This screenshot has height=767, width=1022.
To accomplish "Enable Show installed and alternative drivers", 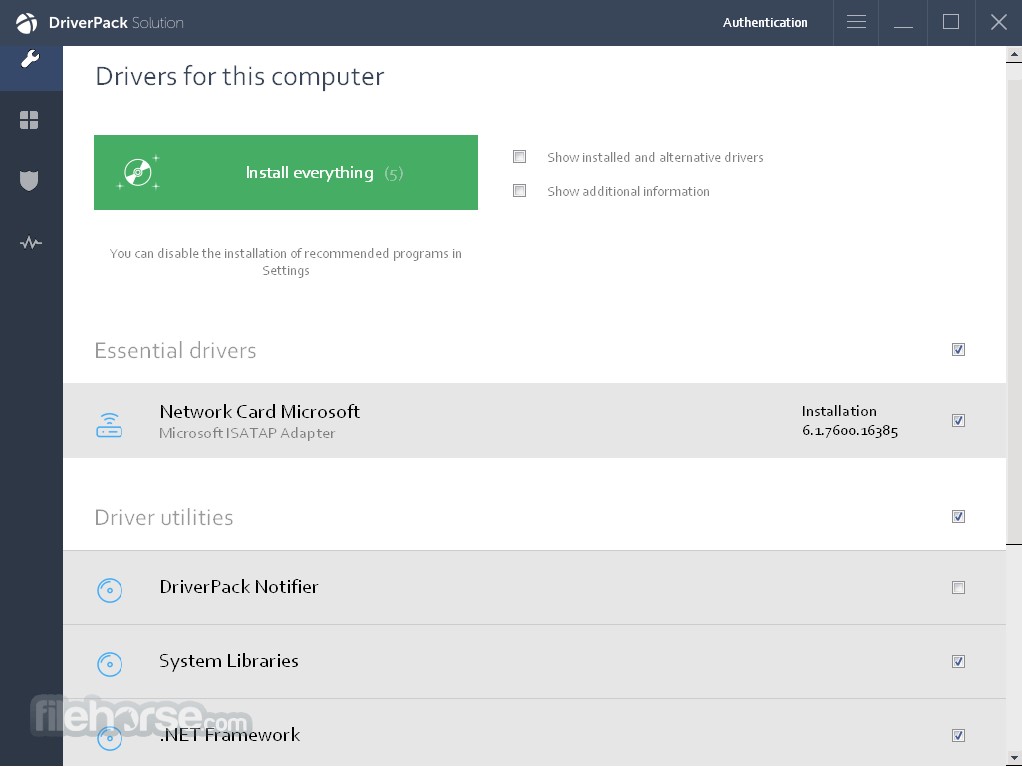I will (x=519, y=157).
